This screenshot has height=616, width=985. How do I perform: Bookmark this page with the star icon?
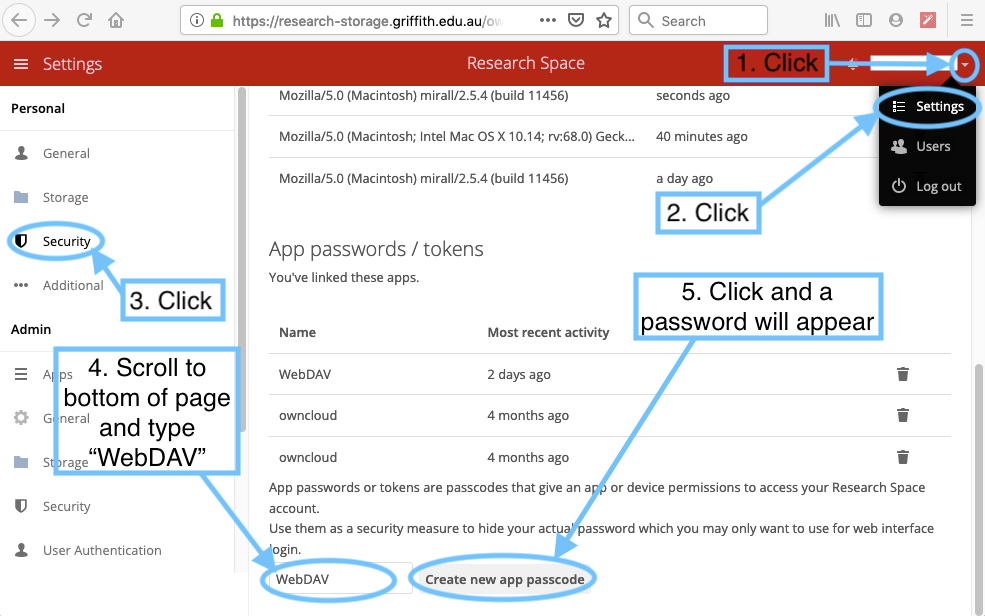(604, 20)
